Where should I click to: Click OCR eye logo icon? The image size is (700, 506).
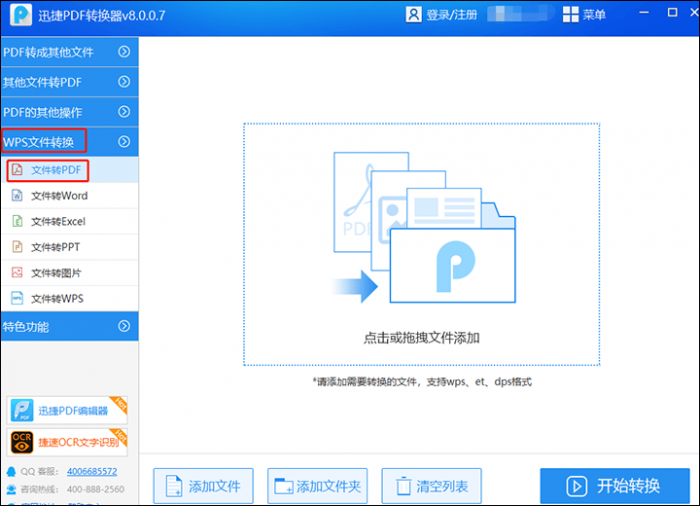pyautogui.click(x=22, y=442)
